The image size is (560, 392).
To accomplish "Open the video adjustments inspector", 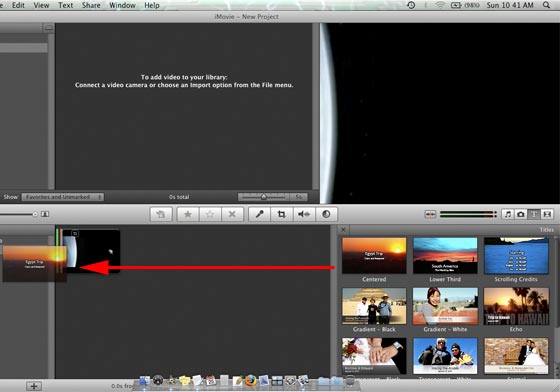I will click(x=326, y=214).
